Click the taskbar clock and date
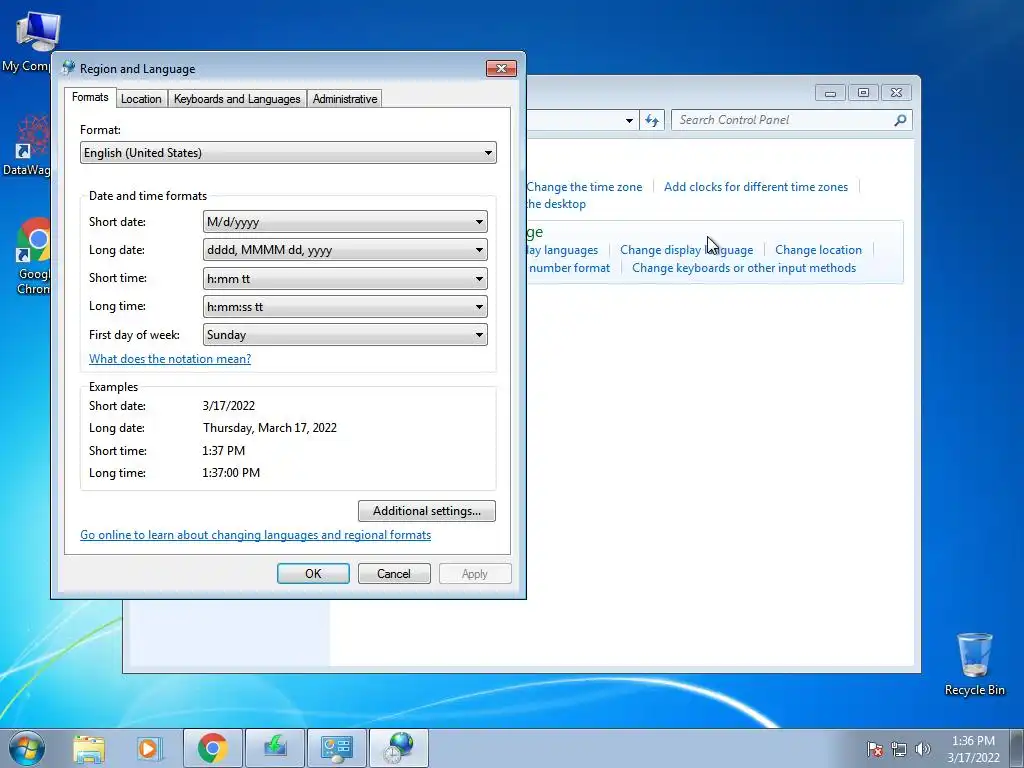 973,749
